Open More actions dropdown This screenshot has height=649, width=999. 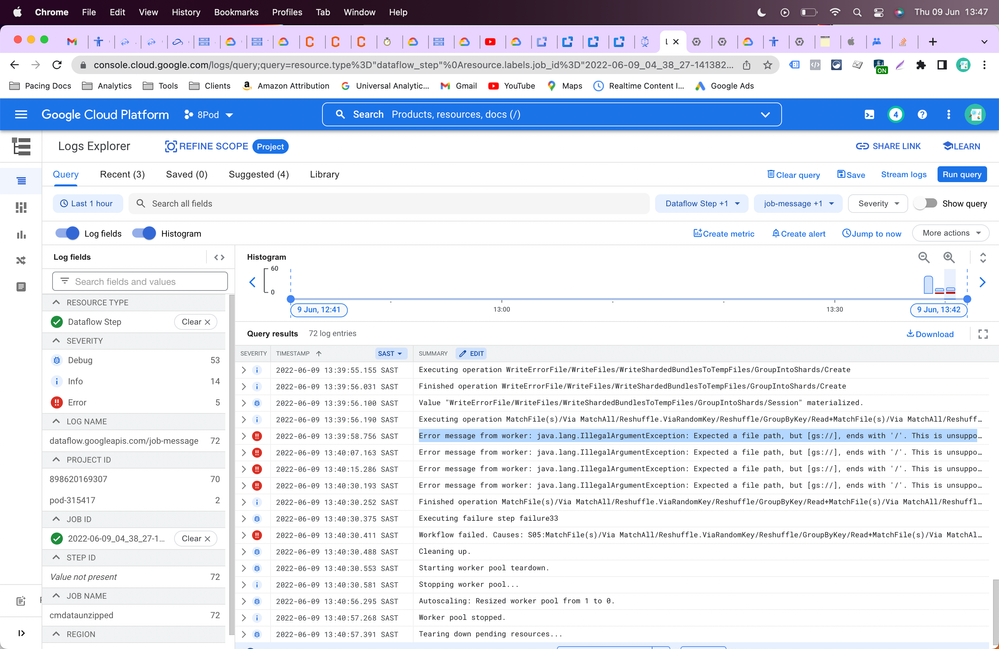coord(951,233)
